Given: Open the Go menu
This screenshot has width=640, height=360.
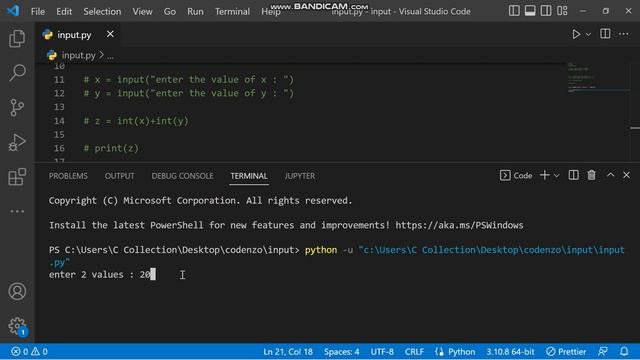Looking at the screenshot, I should tap(170, 11).
